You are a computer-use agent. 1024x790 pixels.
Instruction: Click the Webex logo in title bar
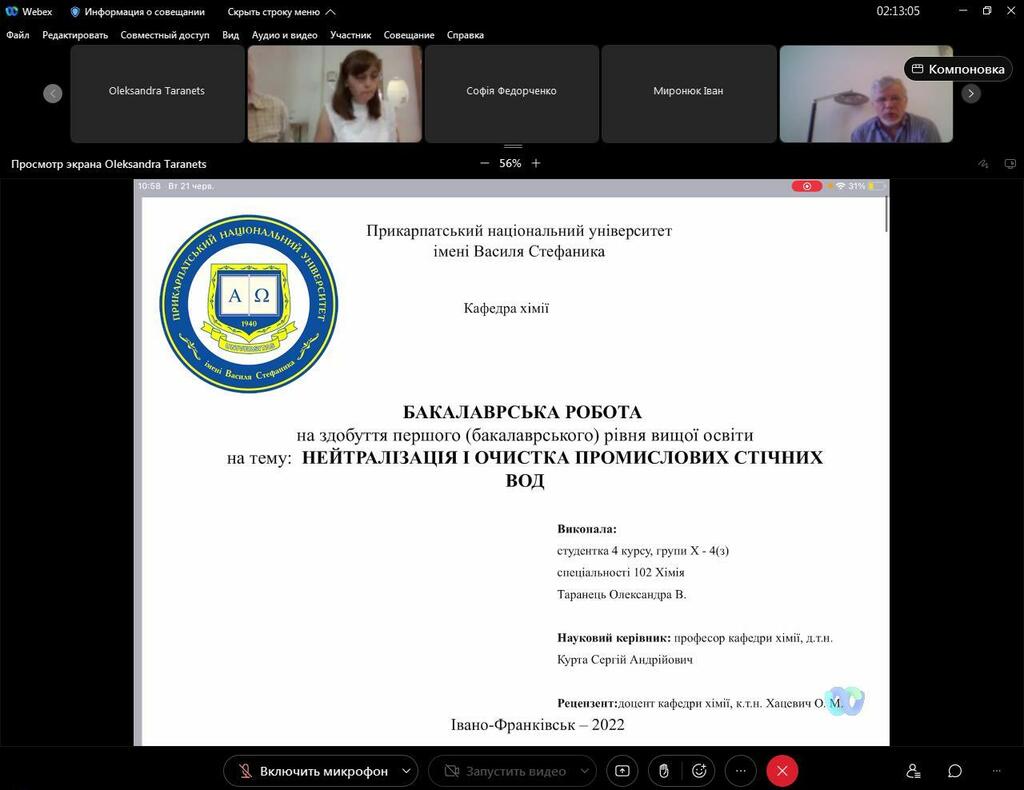pos(11,11)
